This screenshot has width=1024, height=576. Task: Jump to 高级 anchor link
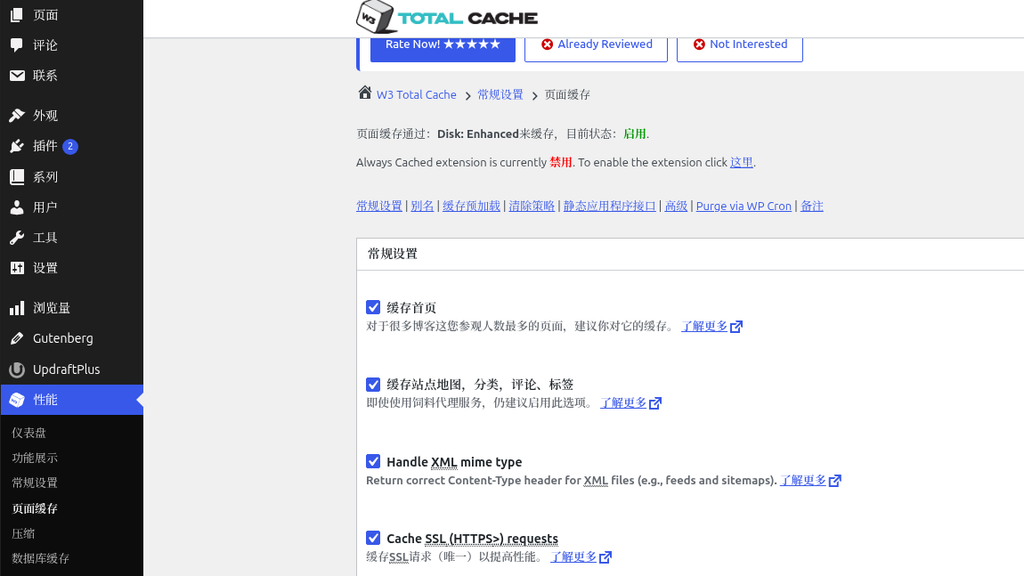click(x=676, y=206)
